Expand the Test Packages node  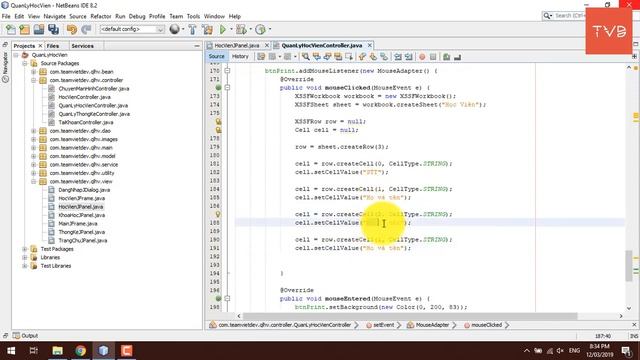tap(25, 249)
